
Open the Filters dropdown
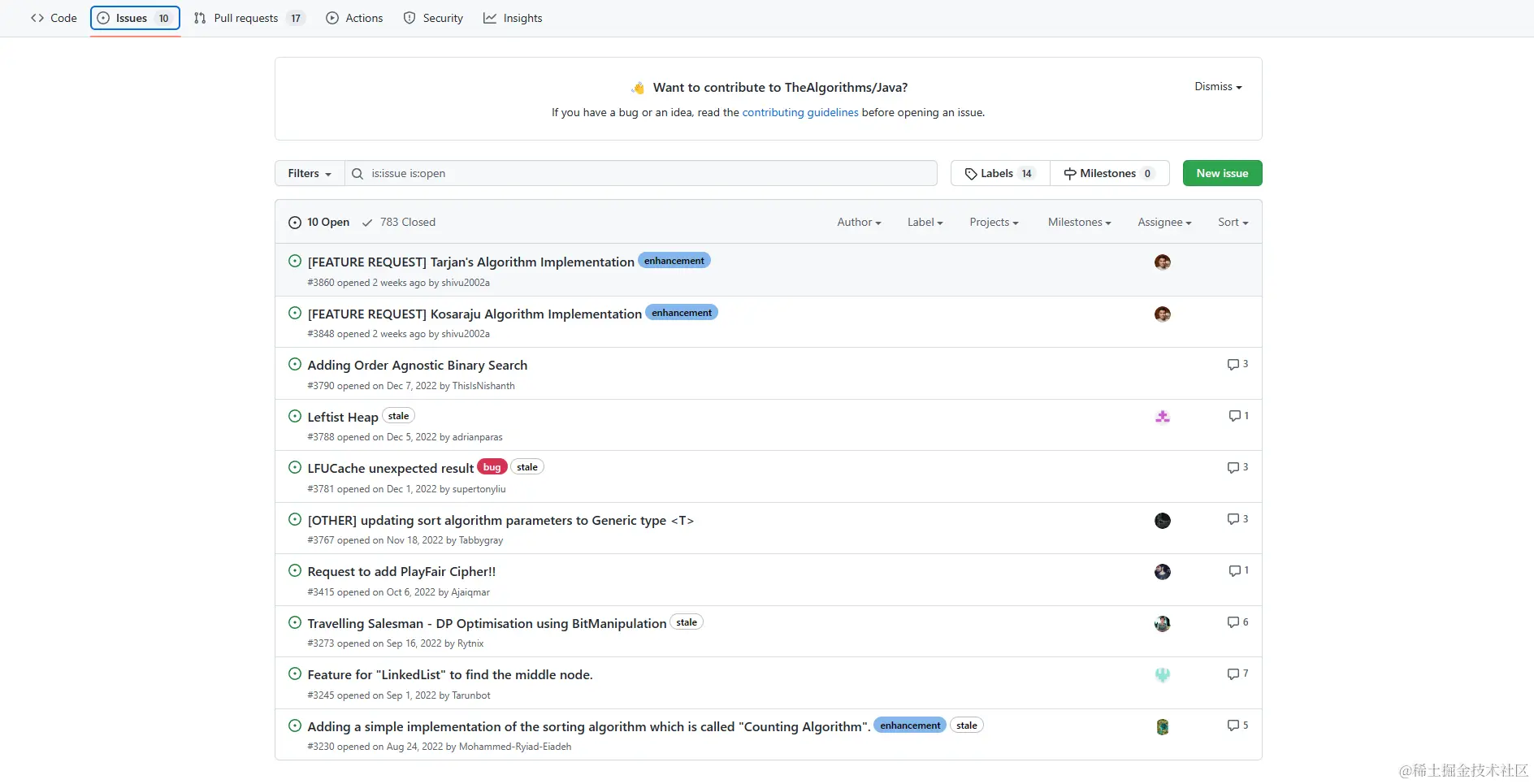point(310,174)
